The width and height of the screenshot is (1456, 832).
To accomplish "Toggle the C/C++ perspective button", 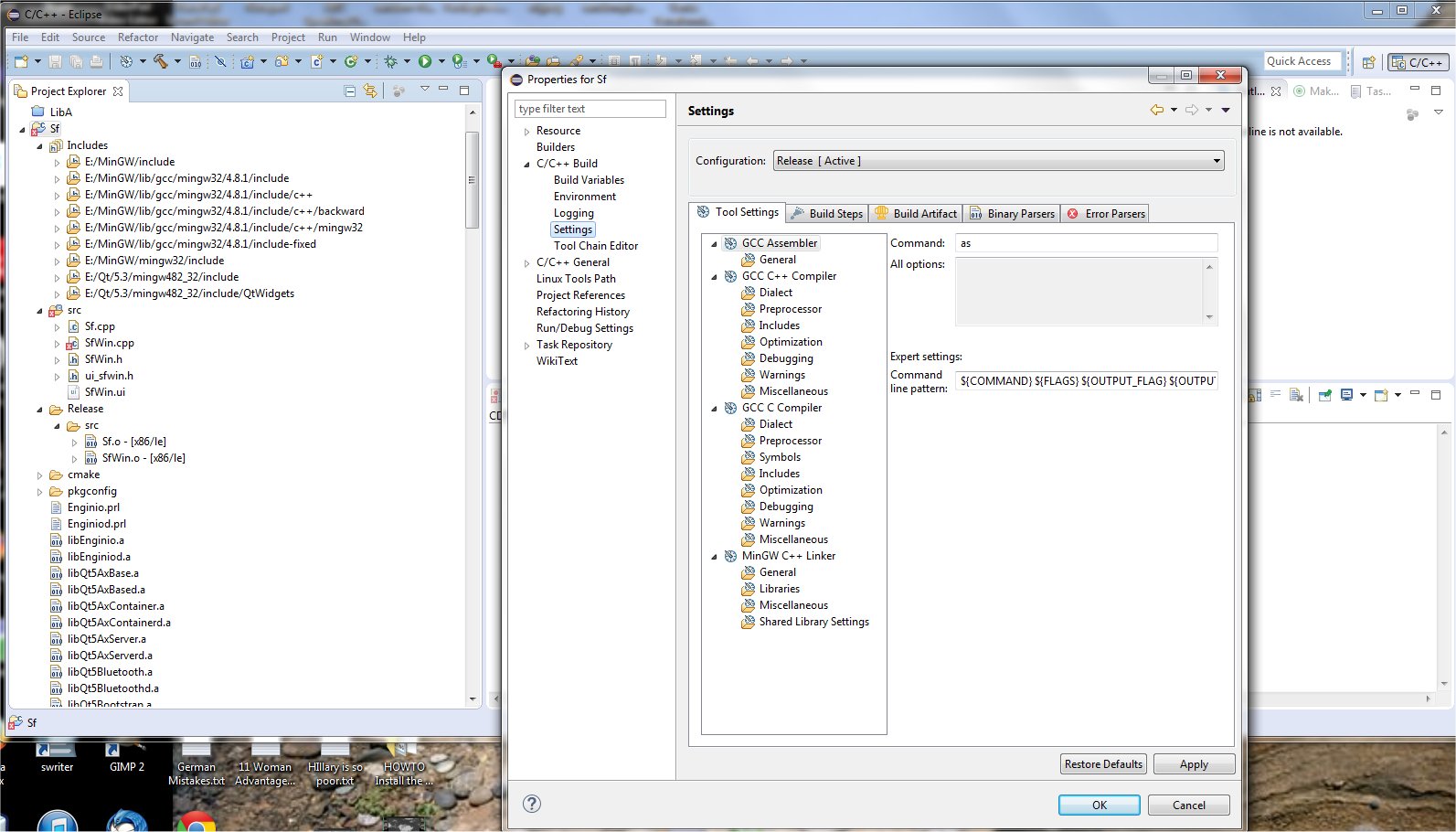I will tap(1418, 62).
